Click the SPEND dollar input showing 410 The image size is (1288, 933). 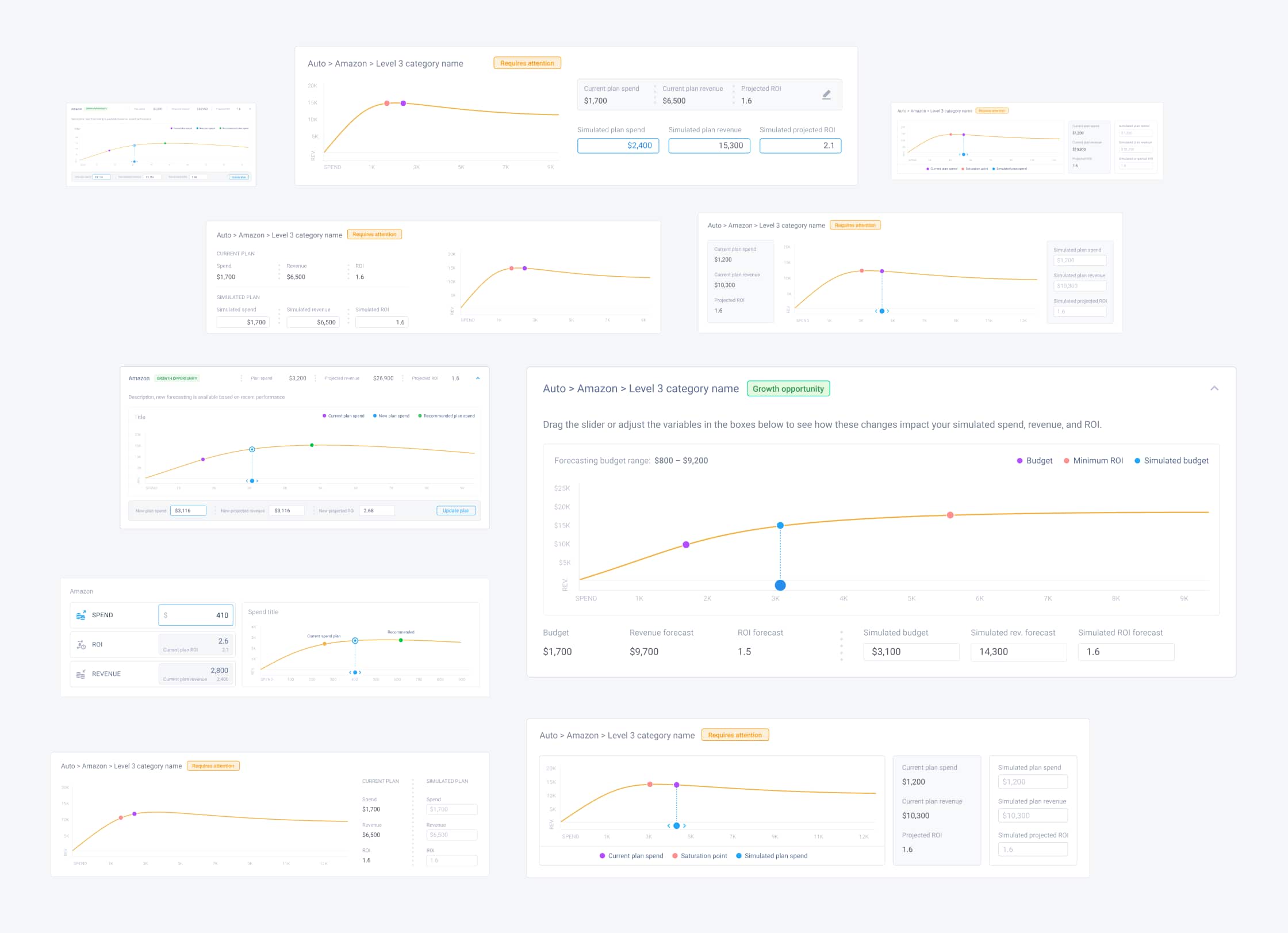point(196,615)
